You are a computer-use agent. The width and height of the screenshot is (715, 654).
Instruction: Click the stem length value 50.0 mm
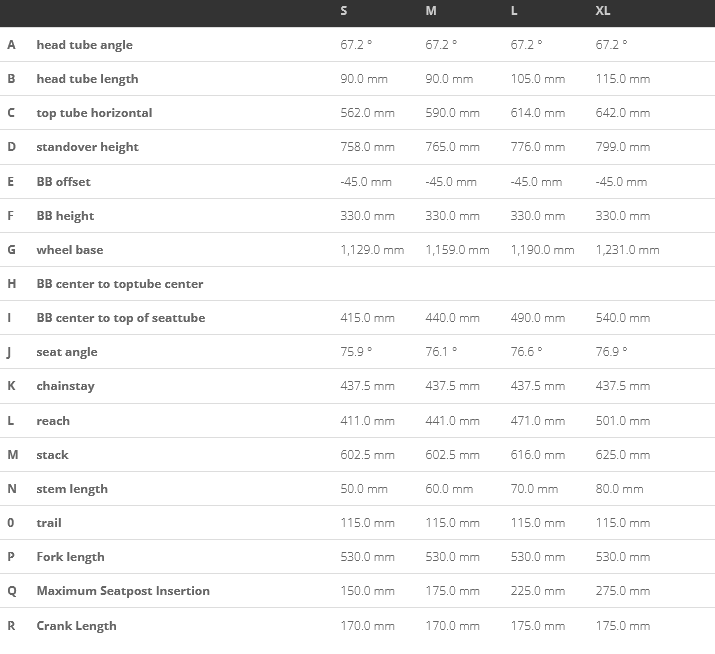click(364, 489)
